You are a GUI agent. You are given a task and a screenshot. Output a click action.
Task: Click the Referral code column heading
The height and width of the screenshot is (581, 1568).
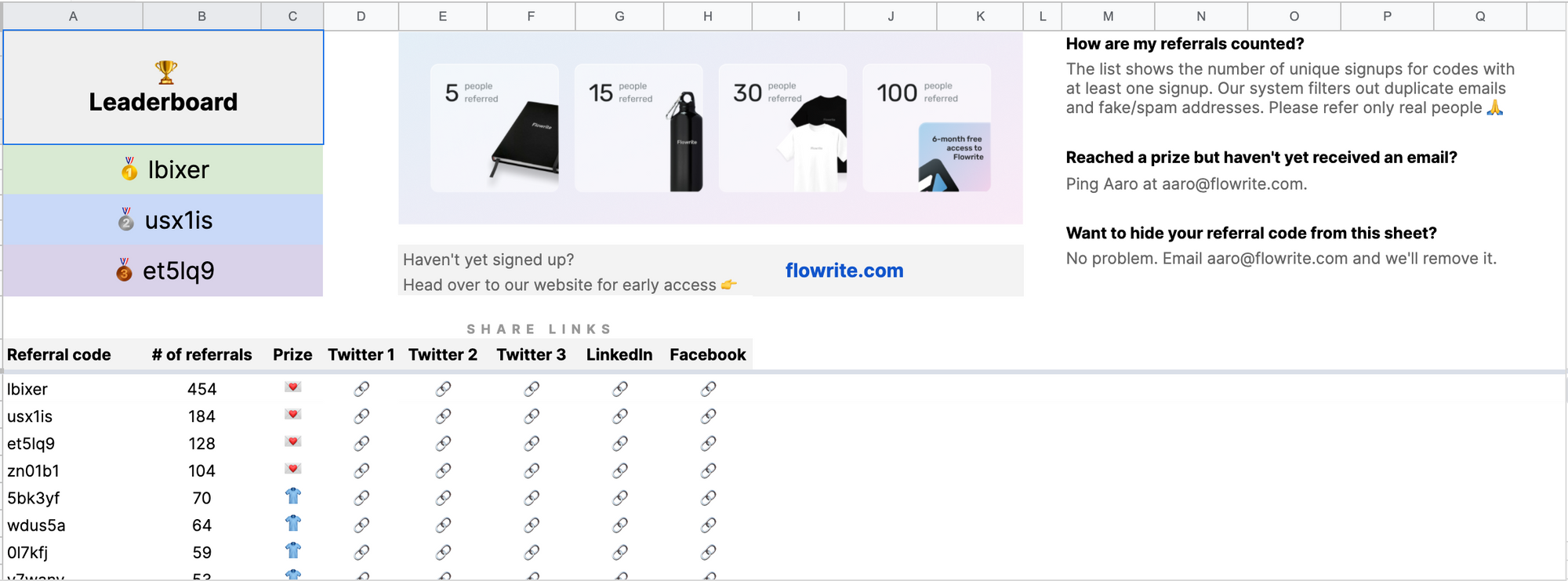59,354
